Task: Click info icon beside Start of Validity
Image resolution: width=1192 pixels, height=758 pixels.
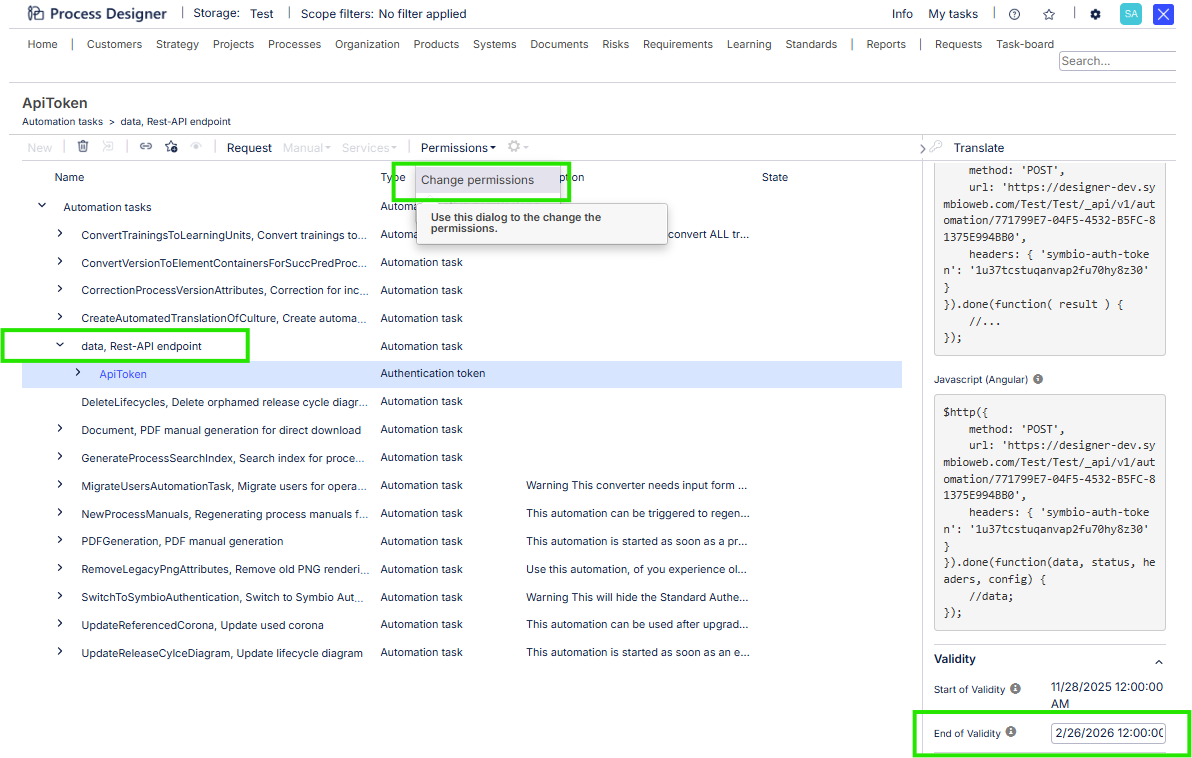Action: [x=1015, y=688]
